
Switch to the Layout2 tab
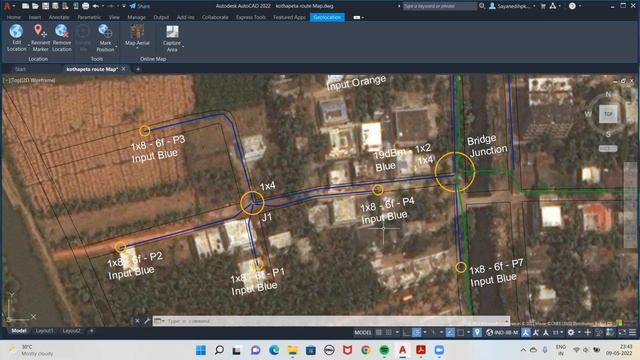click(x=71, y=331)
